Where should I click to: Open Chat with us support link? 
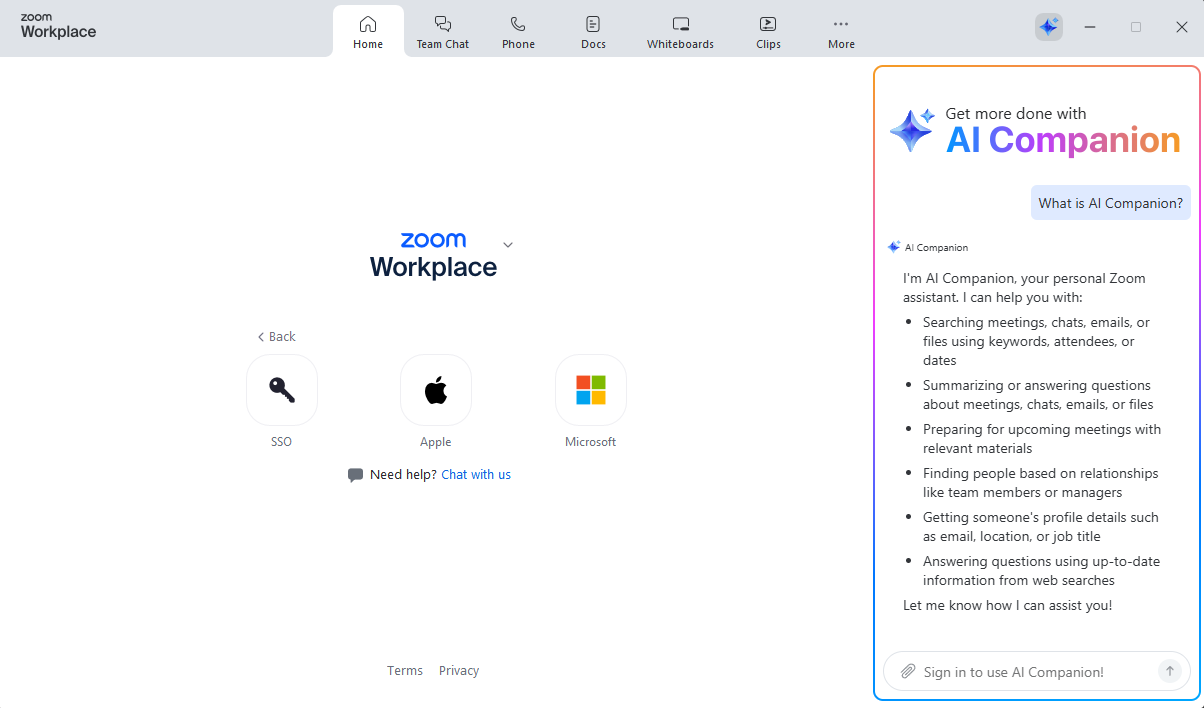tap(476, 474)
